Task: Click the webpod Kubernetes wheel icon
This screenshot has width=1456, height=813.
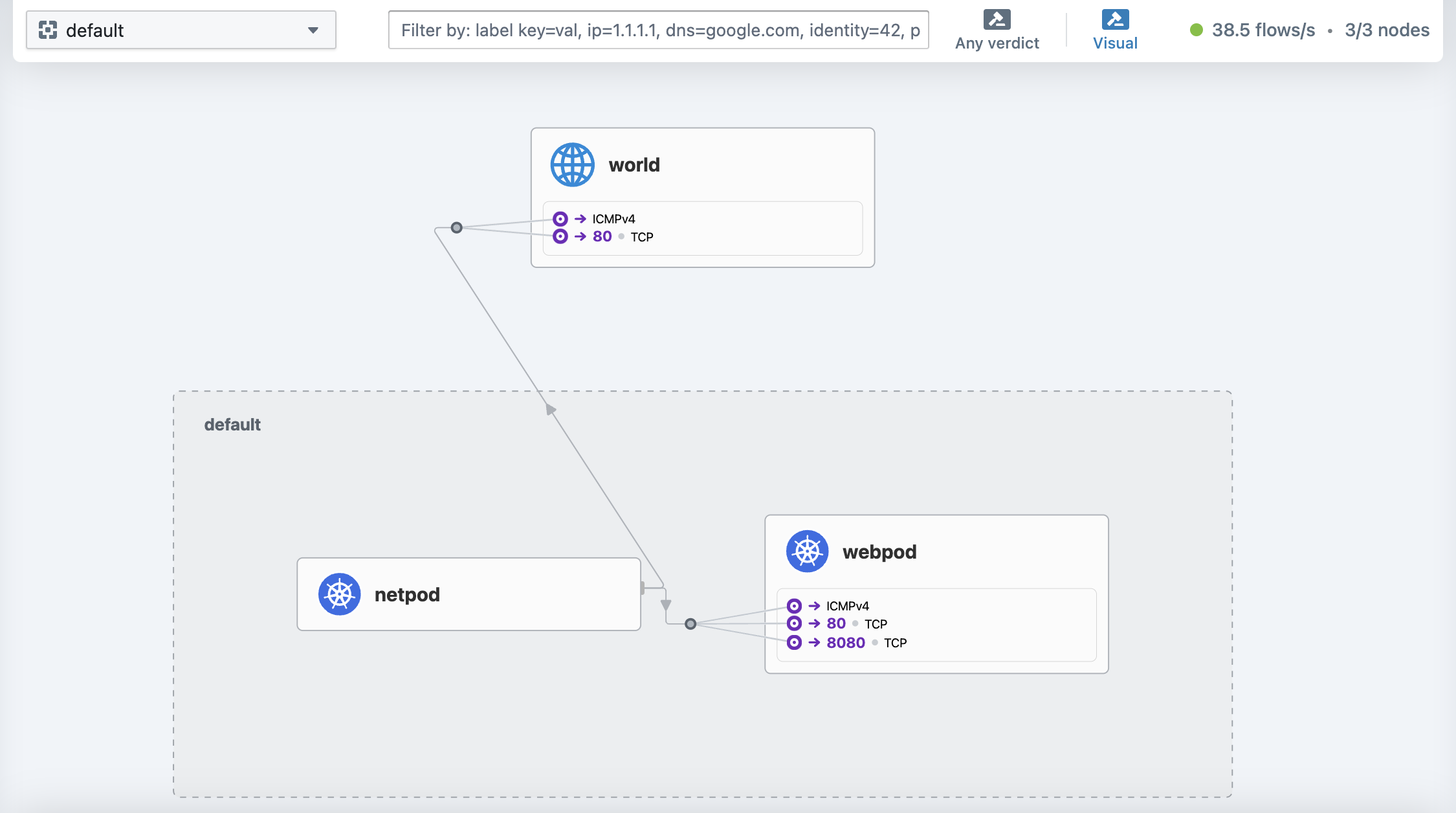Action: point(807,551)
